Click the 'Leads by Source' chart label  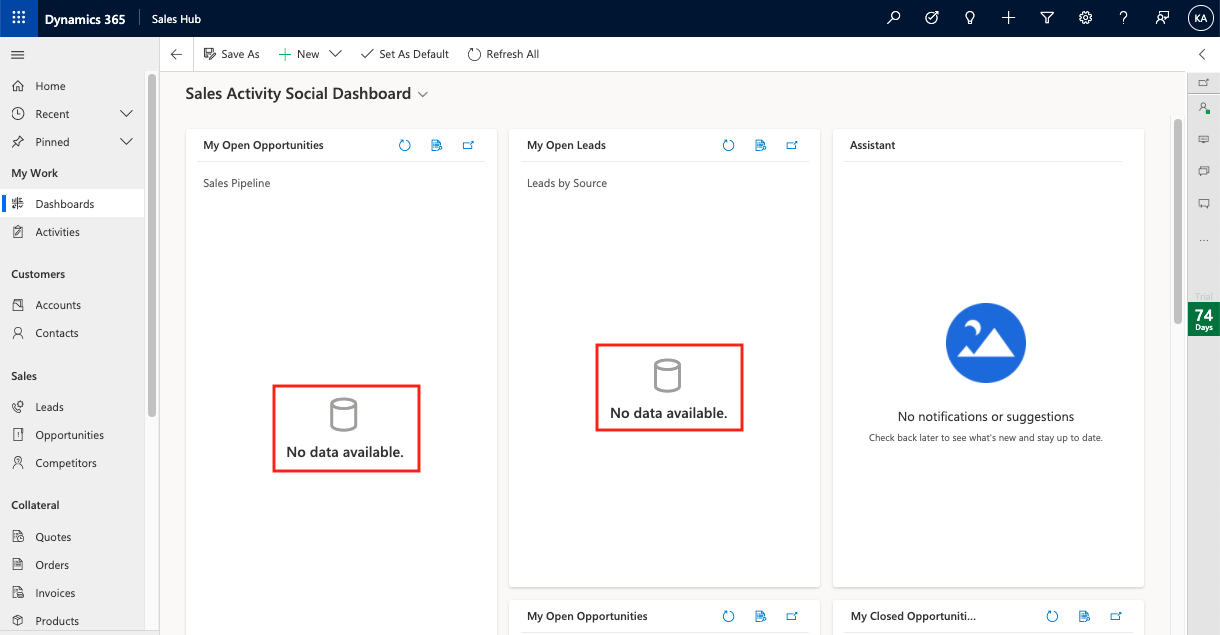pos(567,183)
